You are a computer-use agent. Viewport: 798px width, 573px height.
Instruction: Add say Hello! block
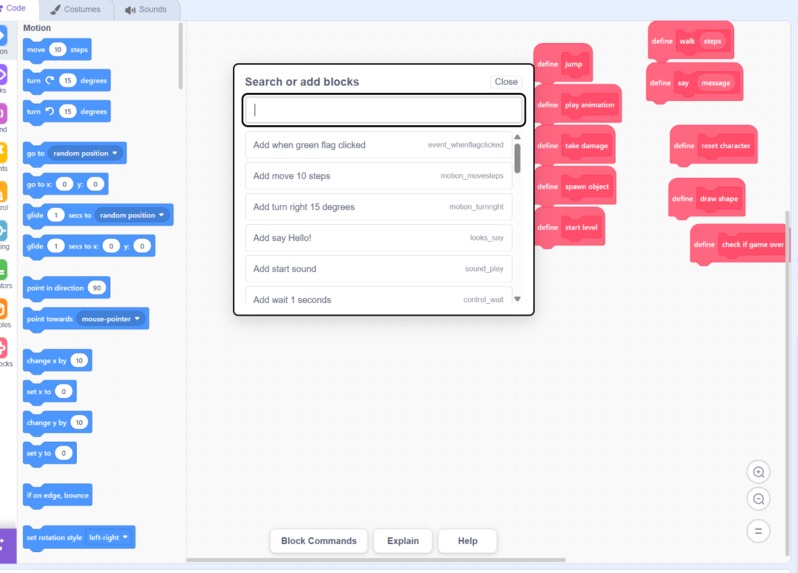click(x=378, y=238)
